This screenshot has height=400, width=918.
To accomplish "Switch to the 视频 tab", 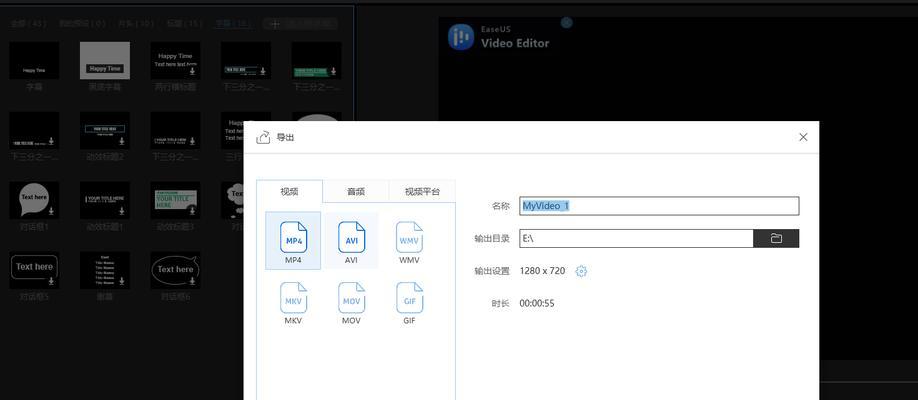I will 289,192.
